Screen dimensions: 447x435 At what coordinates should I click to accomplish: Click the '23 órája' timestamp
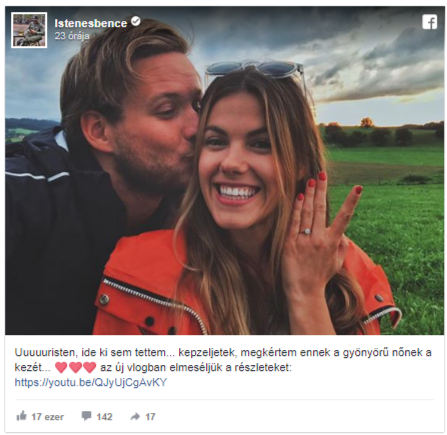coord(72,36)
